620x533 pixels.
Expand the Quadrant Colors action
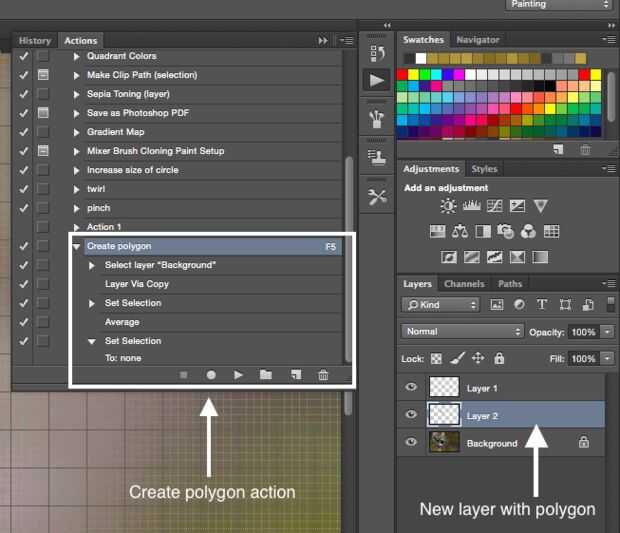tap(76, 56)
